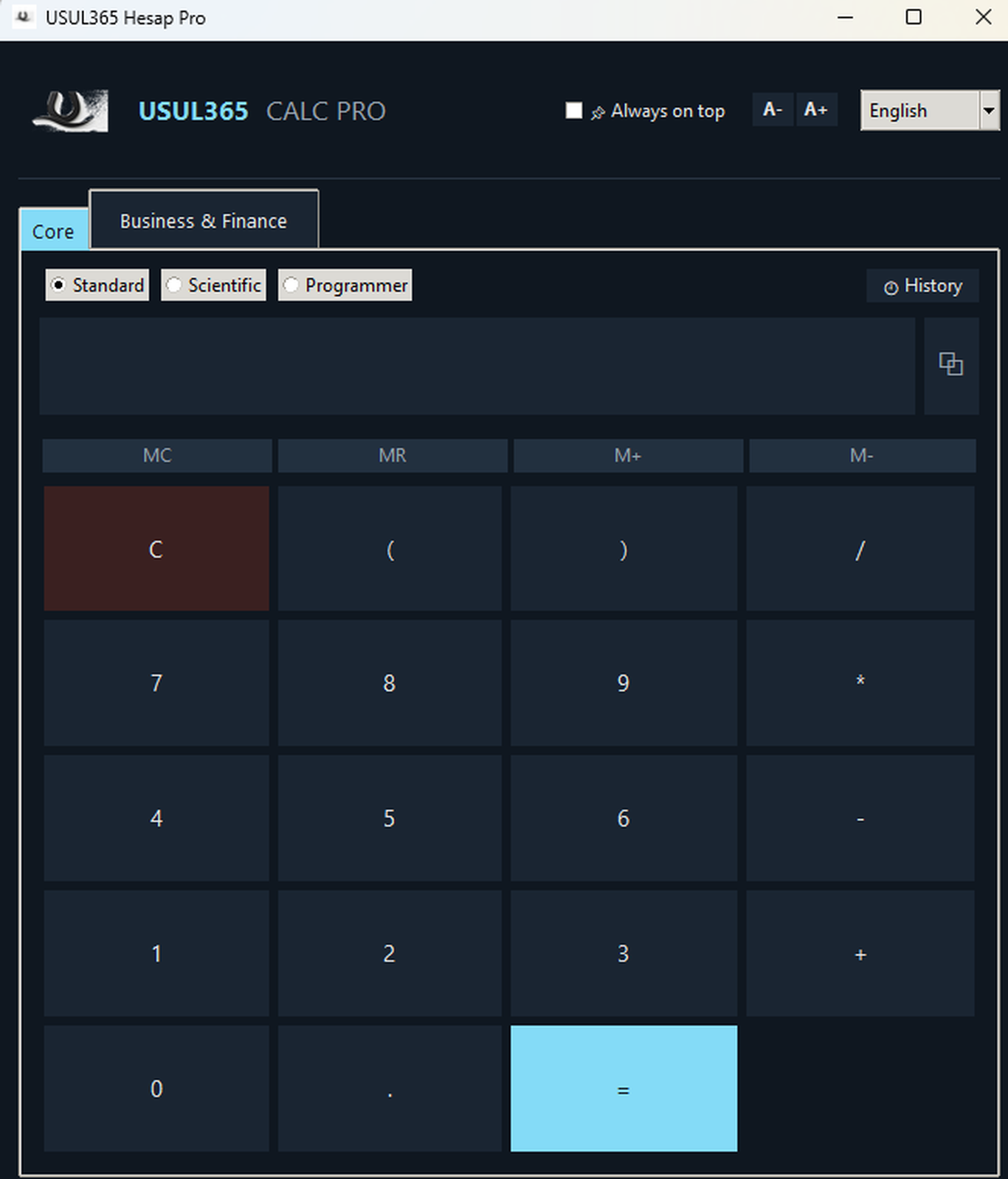Open the Business & Finance tab
Image resolution: width=1008 pixels, height=1179 pixels.
click(x=204, y=221)
